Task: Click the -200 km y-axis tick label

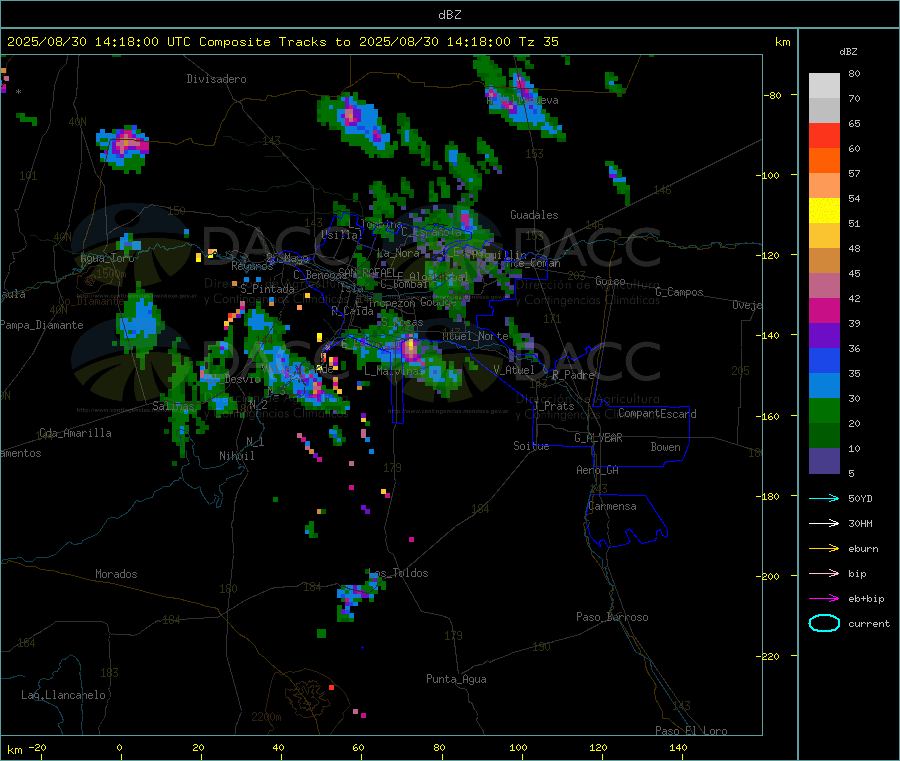Action: click(770, 576)
